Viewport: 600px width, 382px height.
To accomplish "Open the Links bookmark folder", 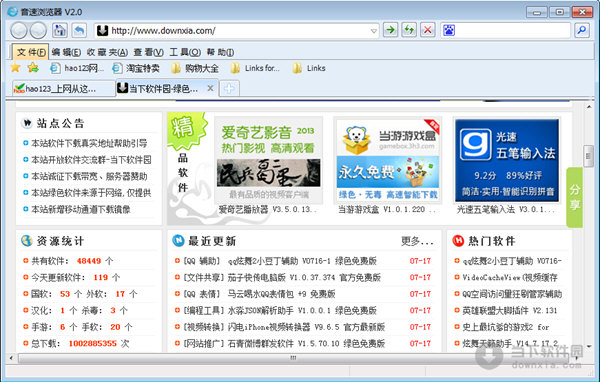I will pyautogui.click(x=309, y=68).
